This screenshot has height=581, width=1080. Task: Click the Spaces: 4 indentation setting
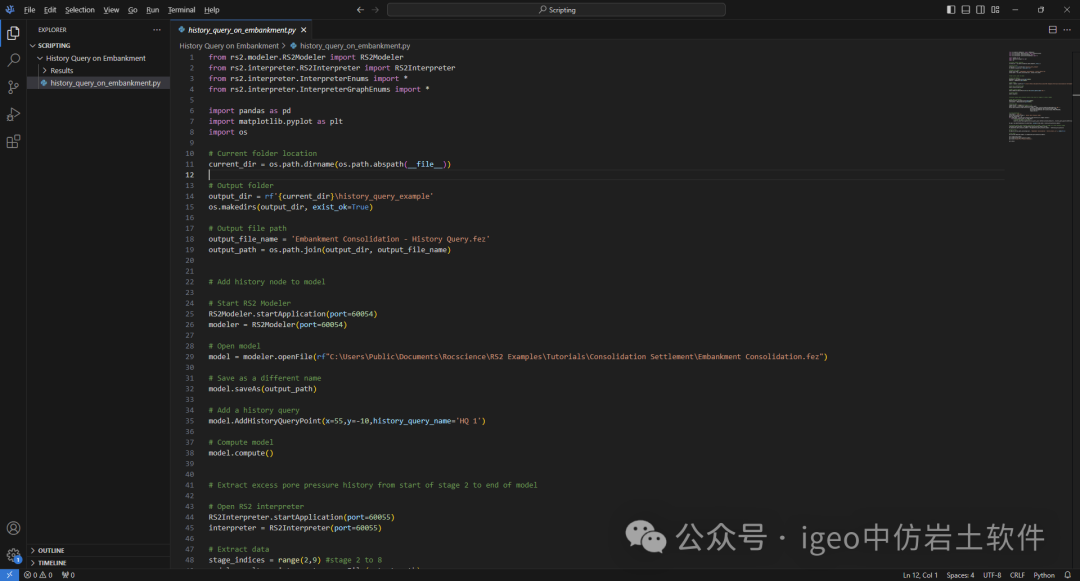tap(960, 575)
